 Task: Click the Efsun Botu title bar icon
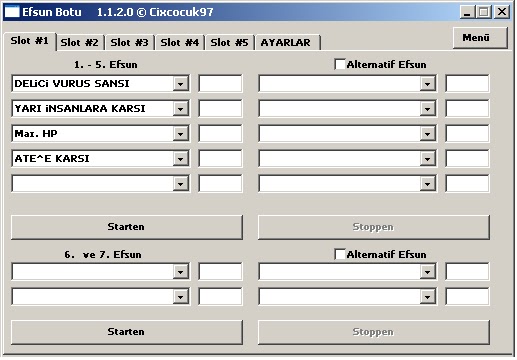point(12,12)
